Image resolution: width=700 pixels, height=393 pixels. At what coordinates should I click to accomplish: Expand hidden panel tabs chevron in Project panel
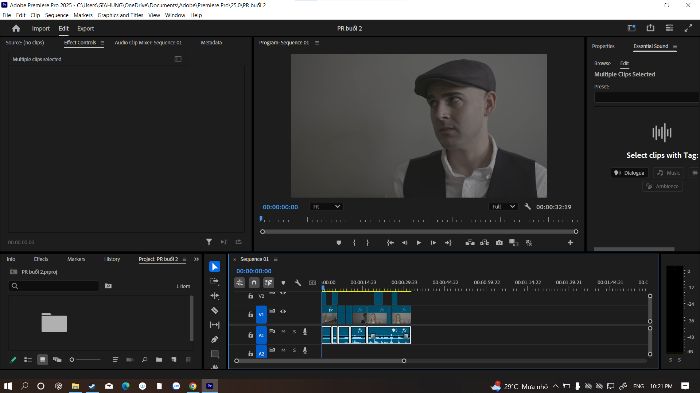pyautogui.click(x=196, y=259)
